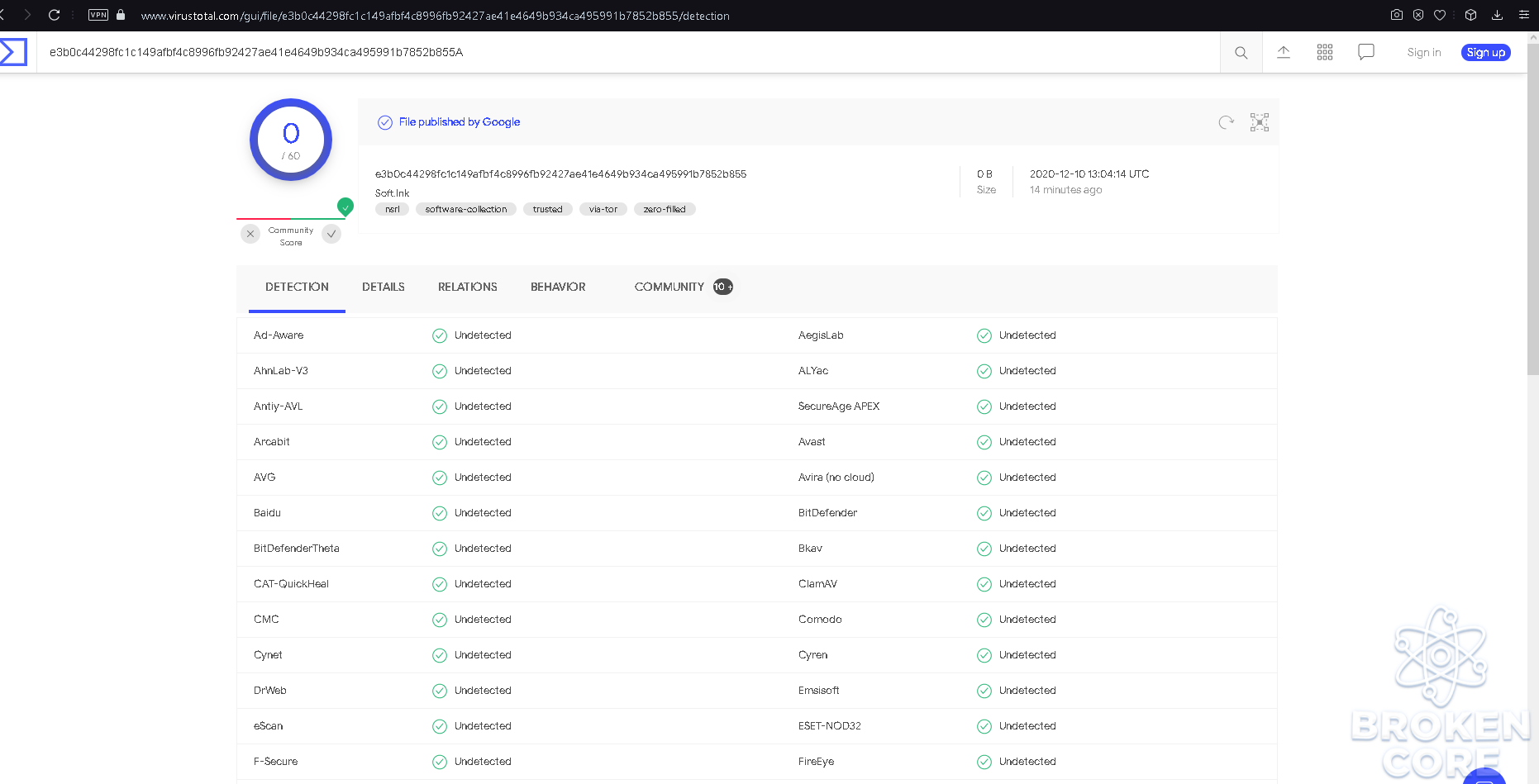
Task: Click the browser snapshot camera icon
Action: (x=1397, y=15)
